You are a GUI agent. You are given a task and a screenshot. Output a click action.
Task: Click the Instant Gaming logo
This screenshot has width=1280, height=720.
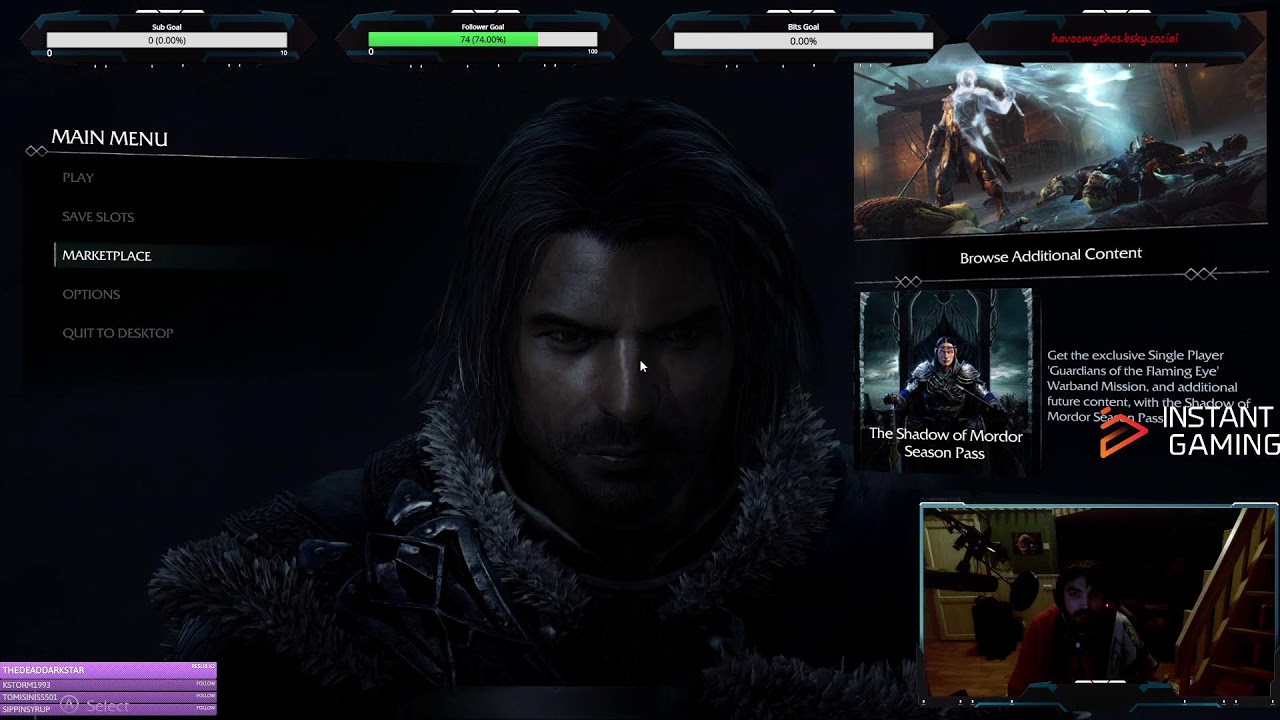(1188, 432)
